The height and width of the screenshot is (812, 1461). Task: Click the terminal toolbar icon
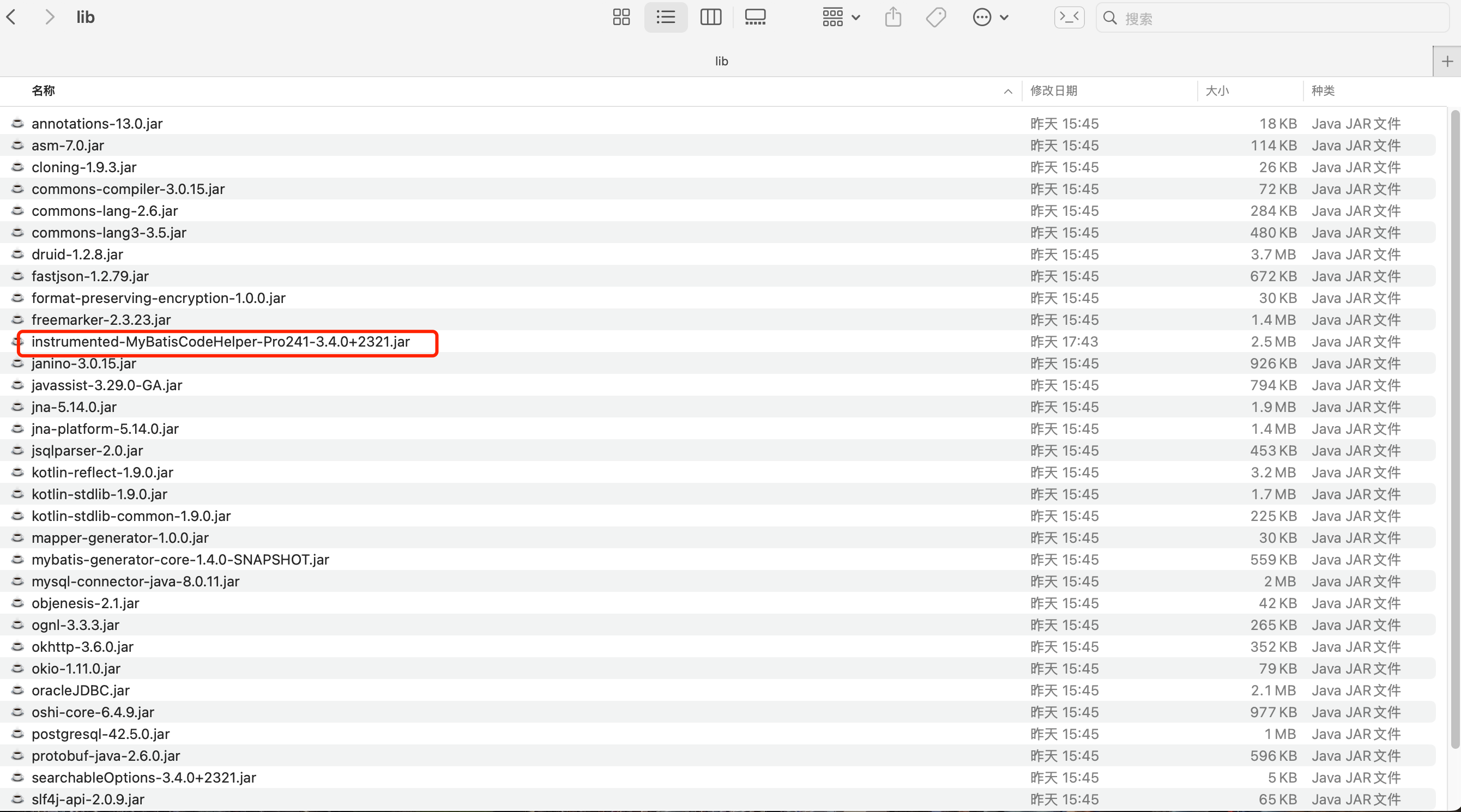1069,17
